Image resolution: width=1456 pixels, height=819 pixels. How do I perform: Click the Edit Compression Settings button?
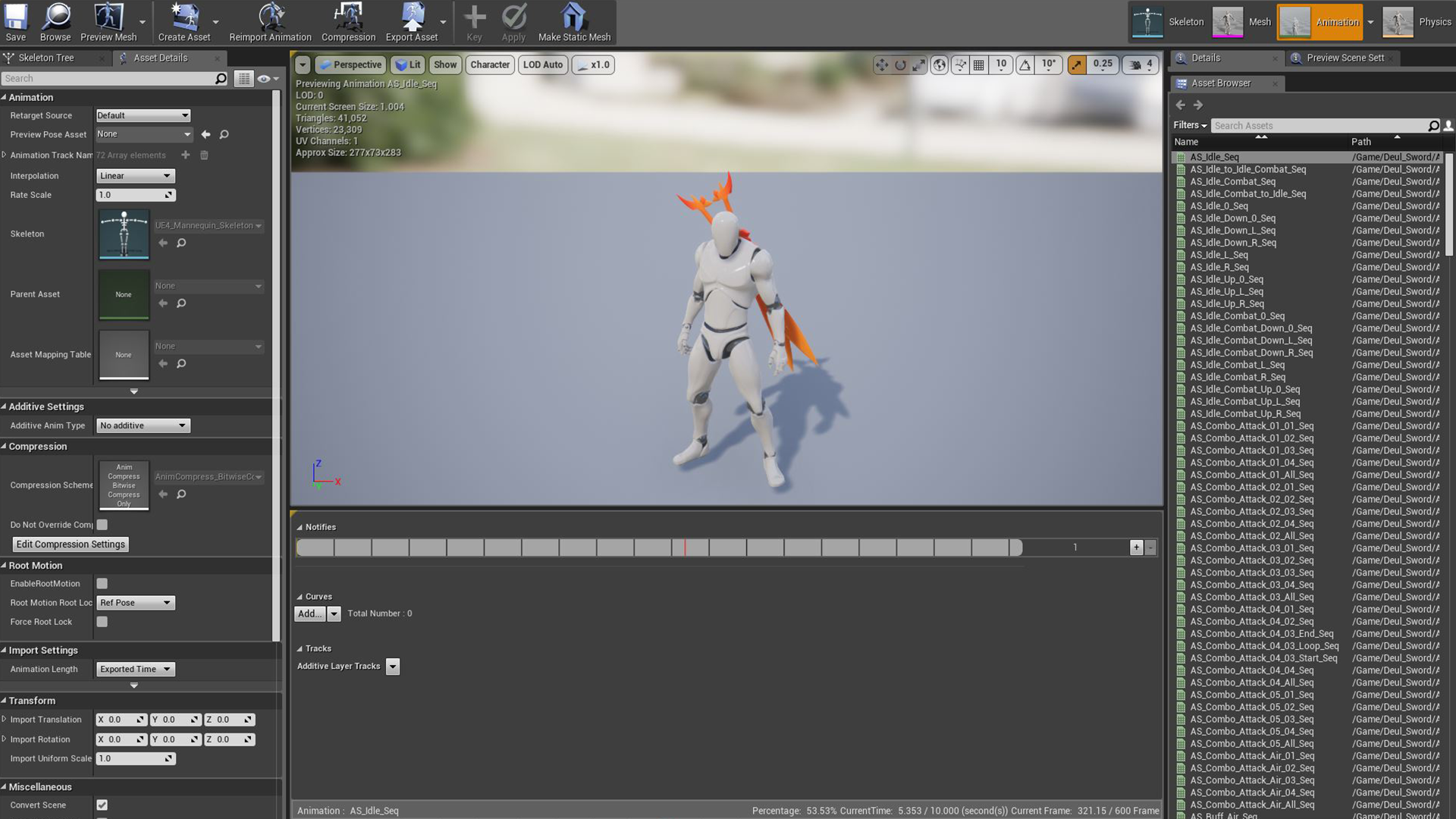coord(69,544)
